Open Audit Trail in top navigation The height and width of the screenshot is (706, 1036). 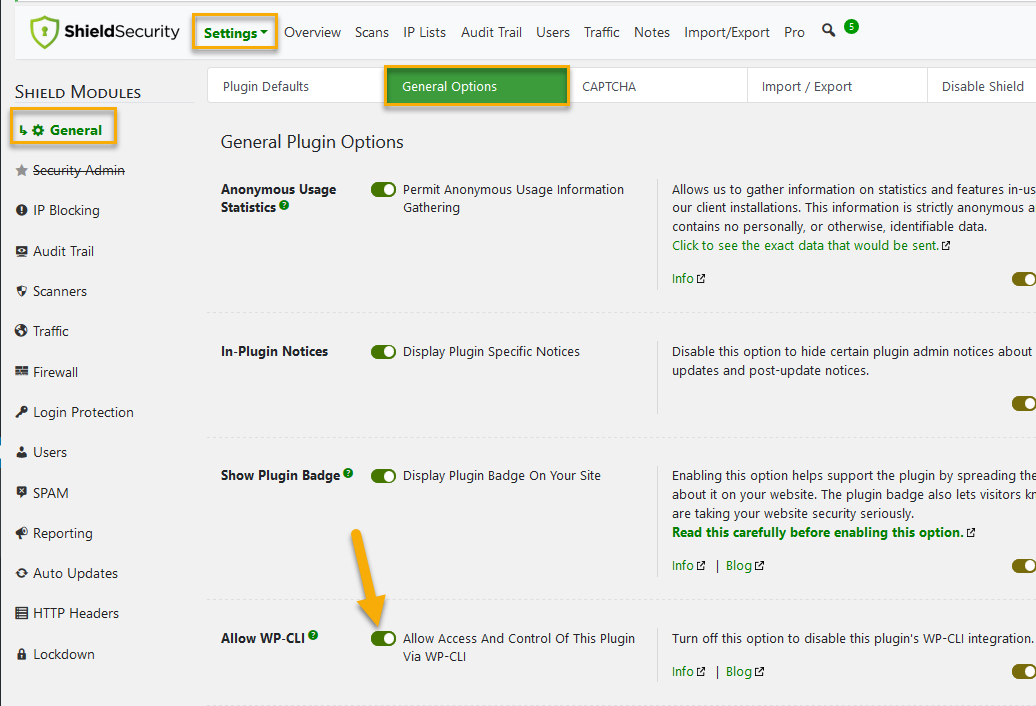491,32
